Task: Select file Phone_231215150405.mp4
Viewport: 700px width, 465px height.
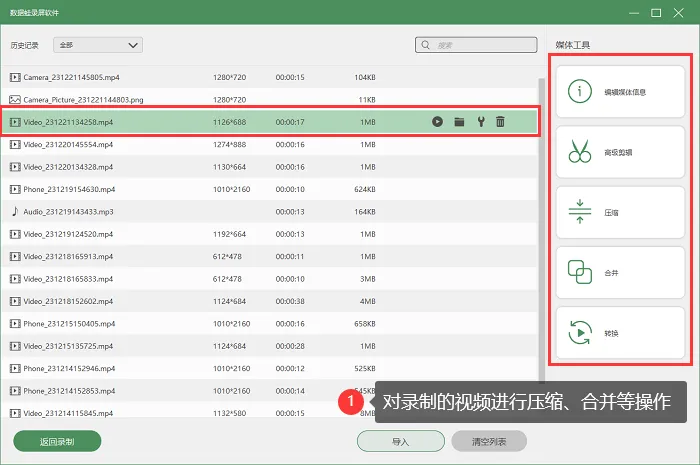Action: coord(270,324)
